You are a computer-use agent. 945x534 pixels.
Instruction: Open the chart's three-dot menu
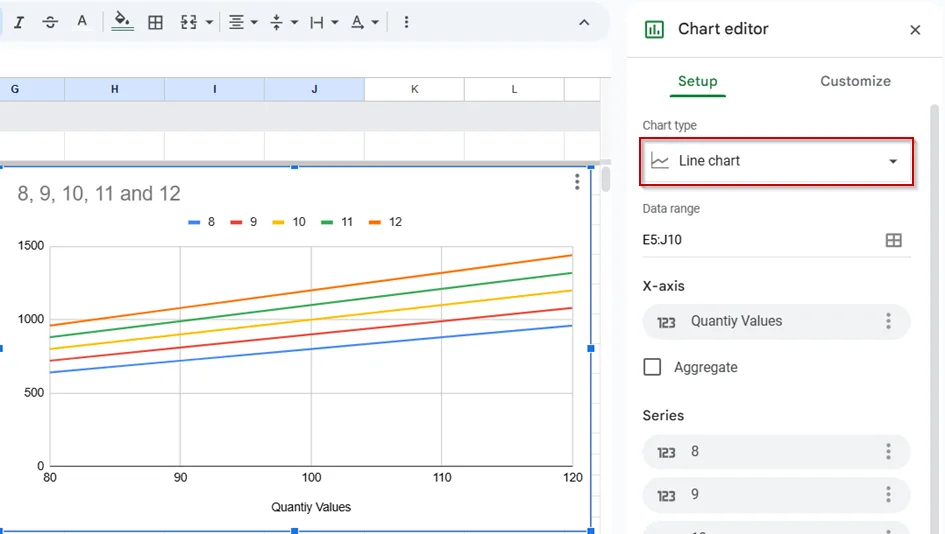click(x=577, y=181)
